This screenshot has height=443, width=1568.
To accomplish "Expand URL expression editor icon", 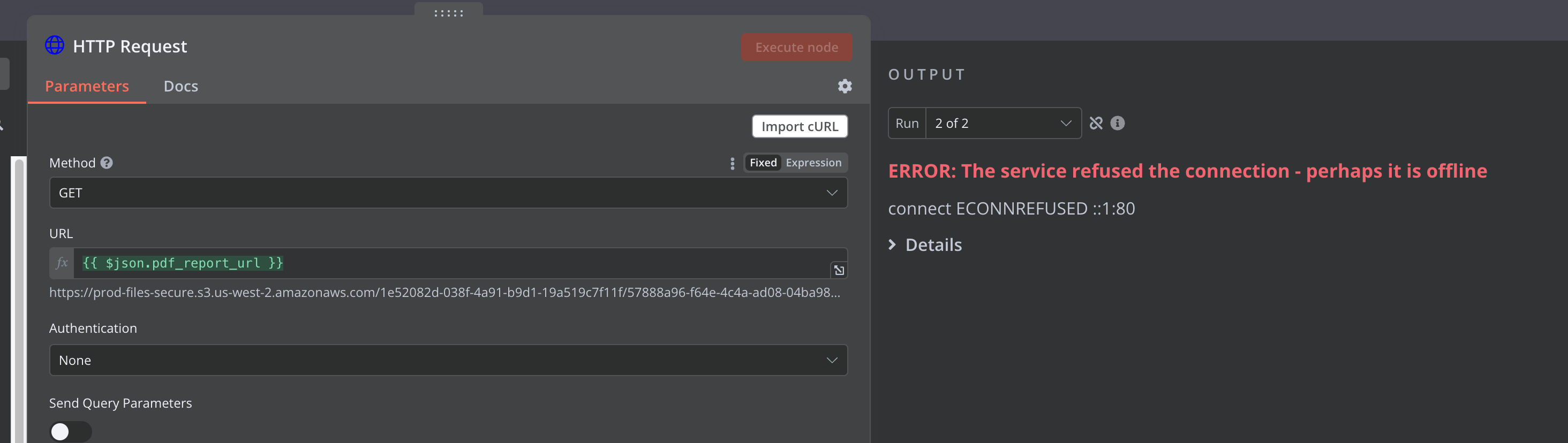I will pyautogui.click(x=839, y=270).
